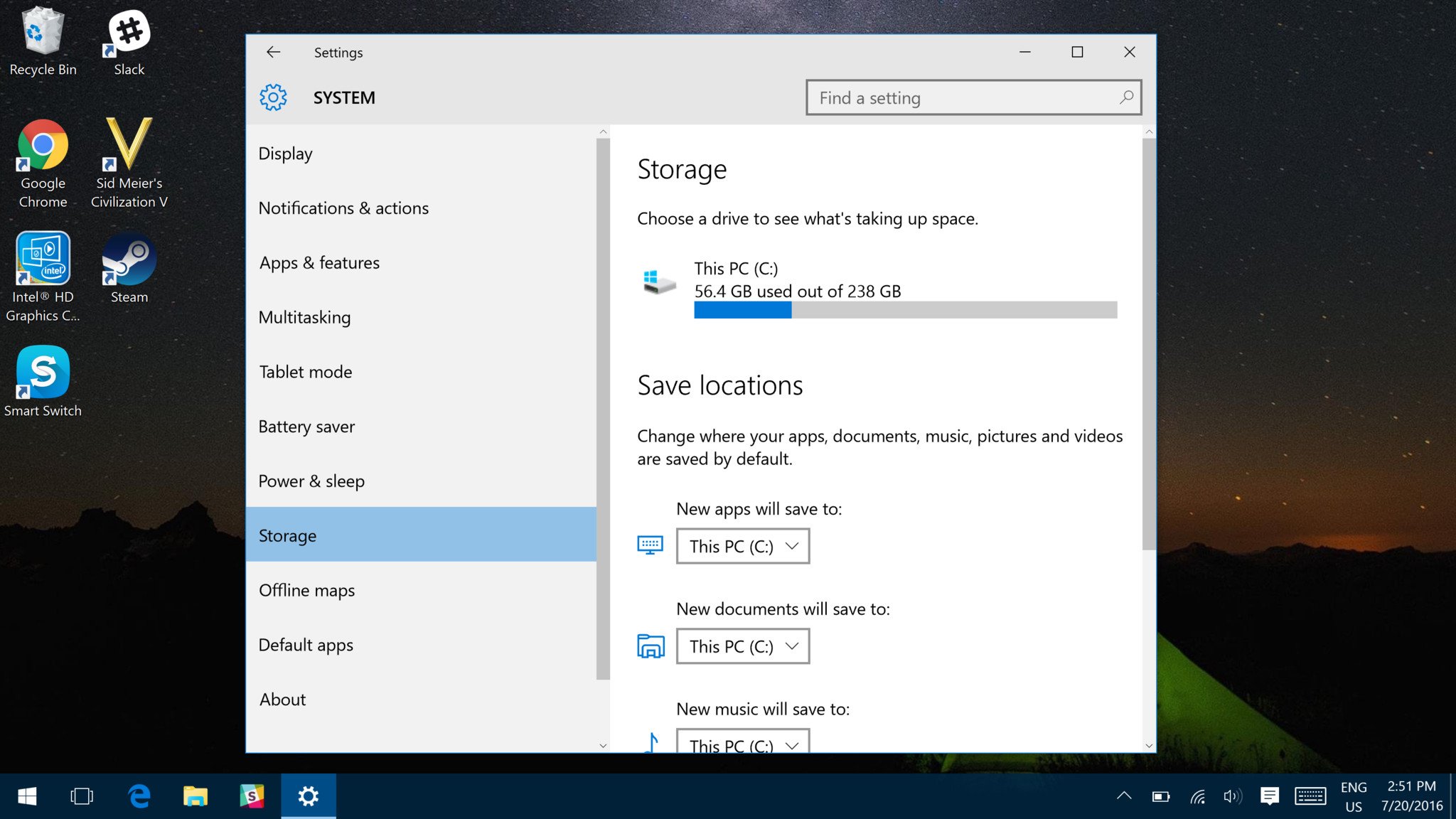
Task: Click the search magnifier in Find a setting
Action: (x=1126, y=97)
